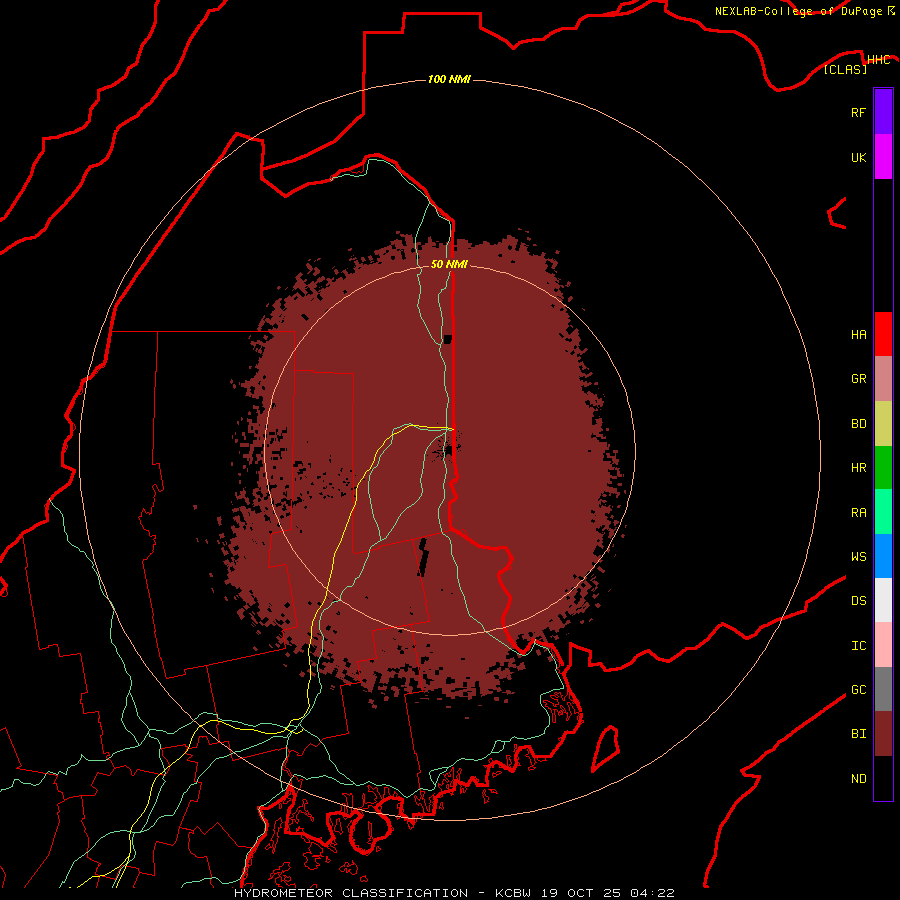This screenshot has width=900, height=900.
Task: Click the DS legend label
Action: [x=858, y=601]
